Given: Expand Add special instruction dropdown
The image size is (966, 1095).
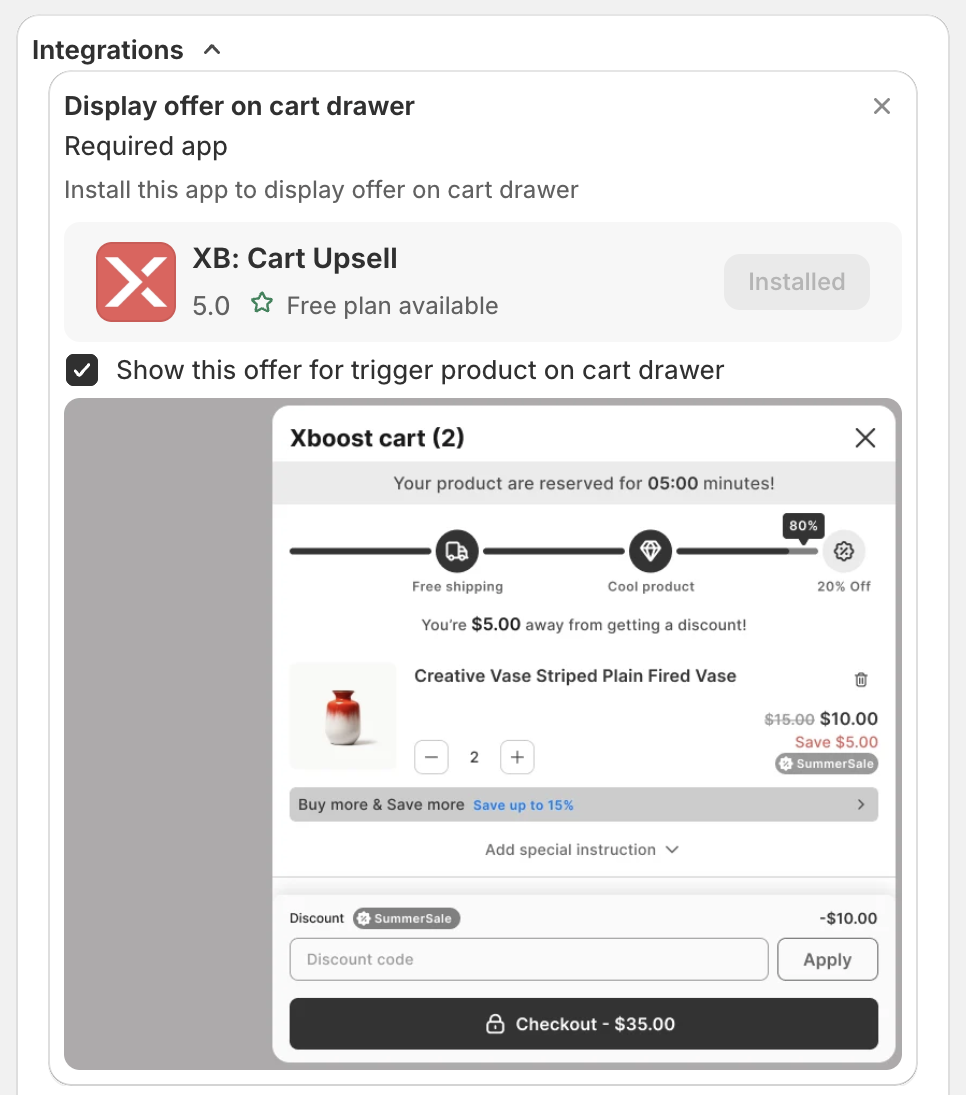Looking at the screenshot, I should (582, 850).
